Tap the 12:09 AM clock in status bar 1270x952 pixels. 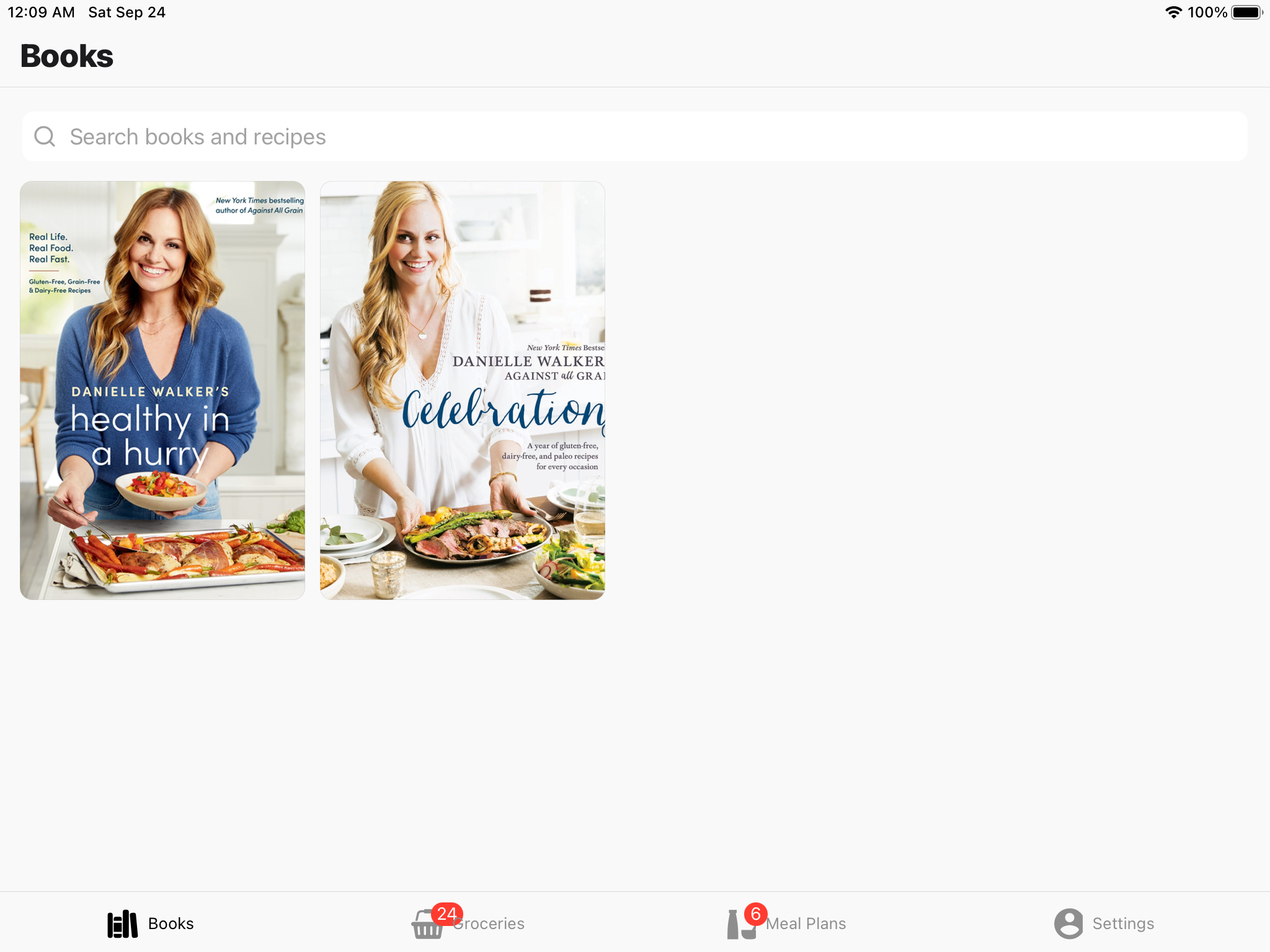pos(41,12)
